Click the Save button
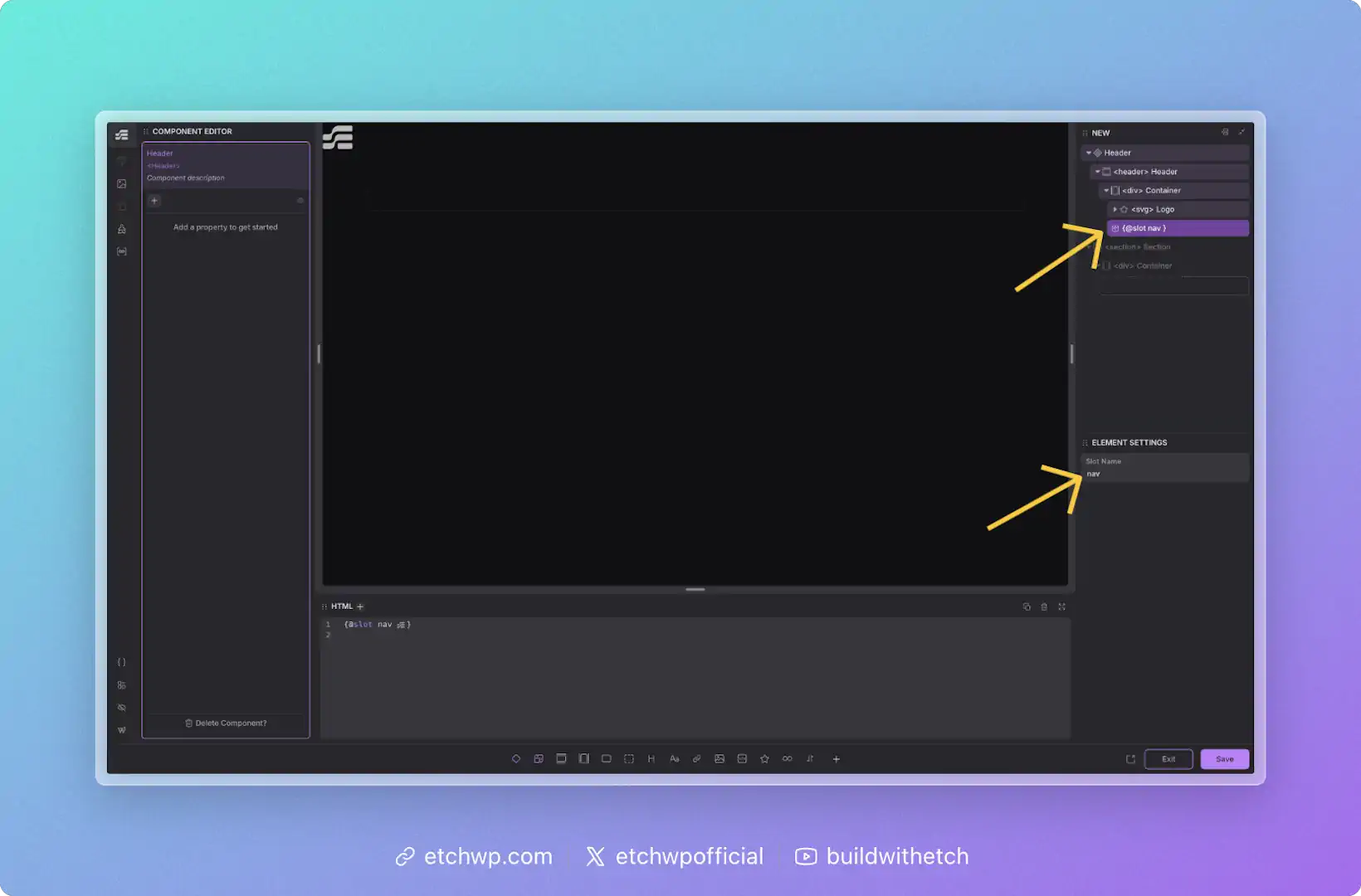This screenshot has width=1361, height=896. pyautogui.click(x=1224, y=759)
